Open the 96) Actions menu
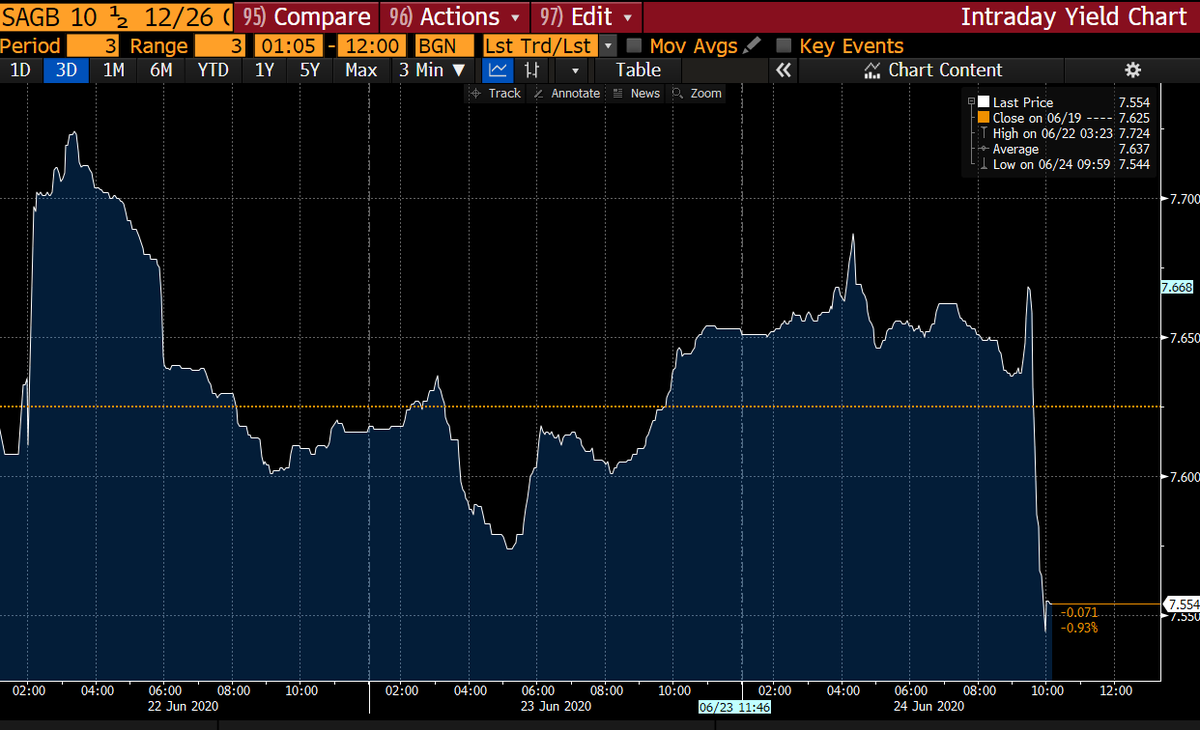 [x=452, y=17]
